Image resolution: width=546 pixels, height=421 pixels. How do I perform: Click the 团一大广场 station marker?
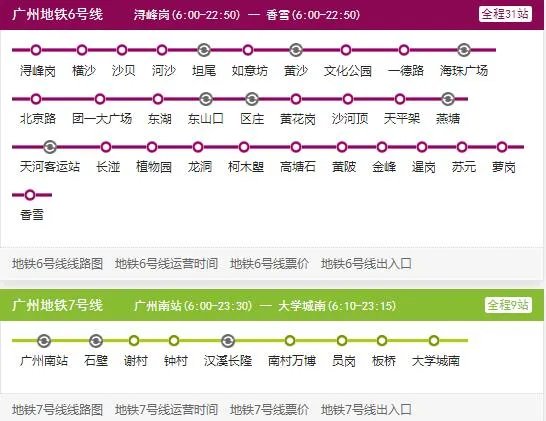[100, 99]
